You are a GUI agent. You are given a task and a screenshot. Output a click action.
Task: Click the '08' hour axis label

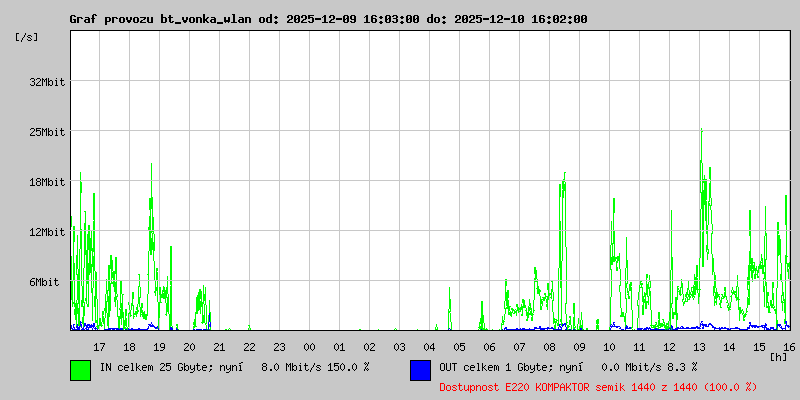pyautogui.click(x=549, y=347)
